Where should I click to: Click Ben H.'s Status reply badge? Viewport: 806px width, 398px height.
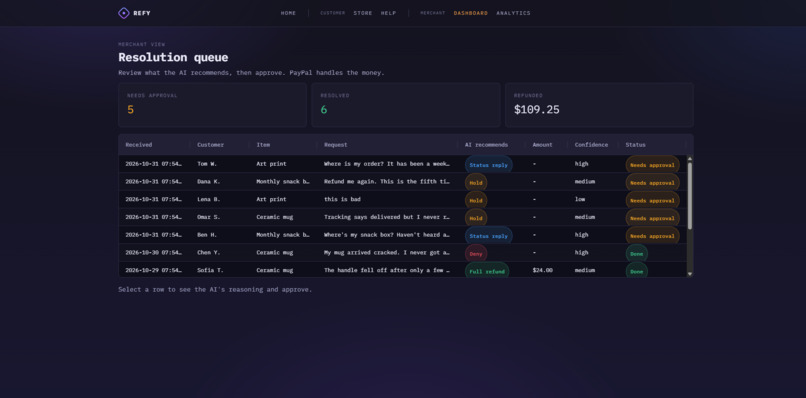pyautogui.click(x=489, y=236)
